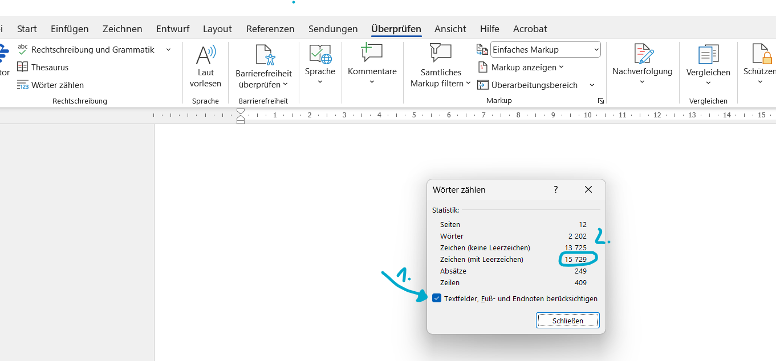776x362 pixels.
Task: Open Markup group dialog launcher
Action: (x=601, y=101)
